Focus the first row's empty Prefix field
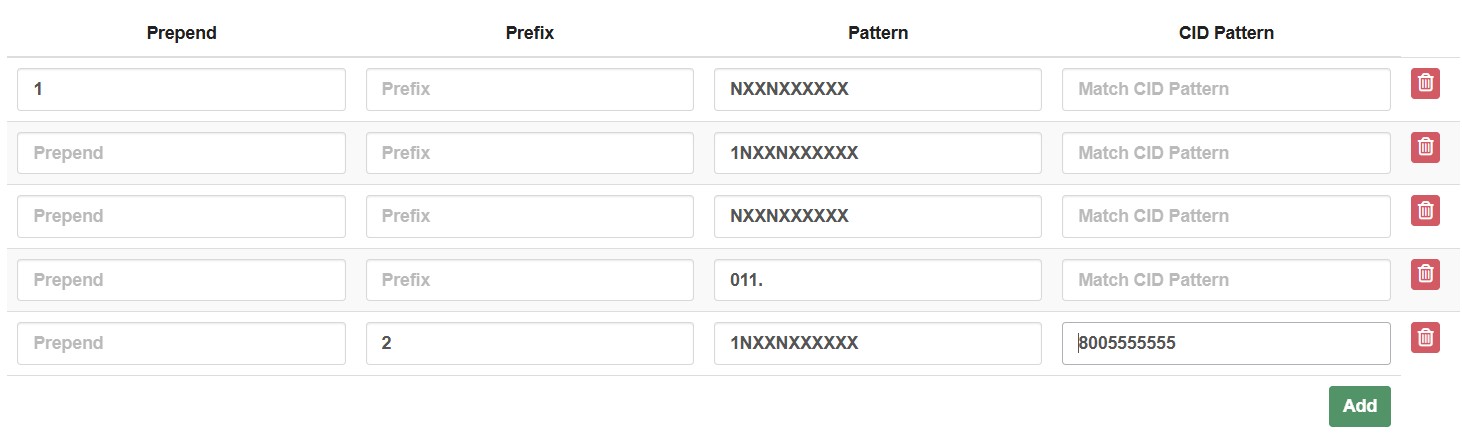The image size is (1462, 440). point(529,89)
